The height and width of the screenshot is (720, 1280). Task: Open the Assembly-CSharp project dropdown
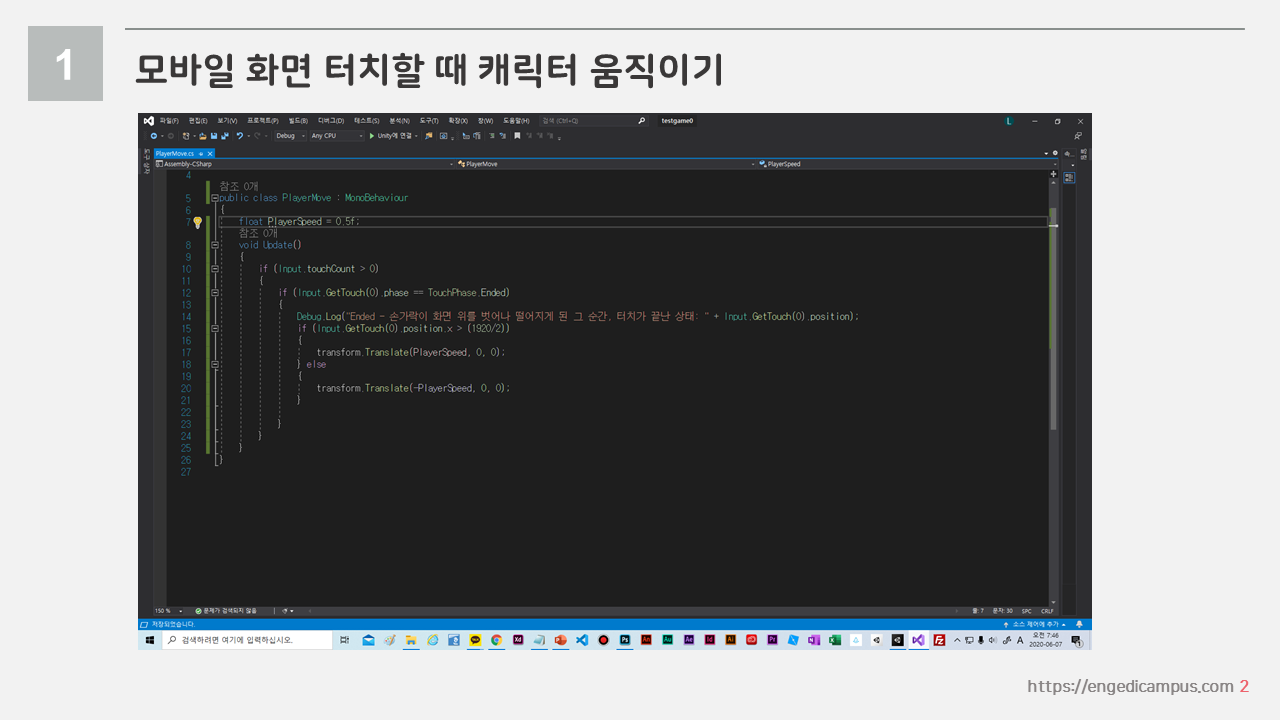coord(304,164)
